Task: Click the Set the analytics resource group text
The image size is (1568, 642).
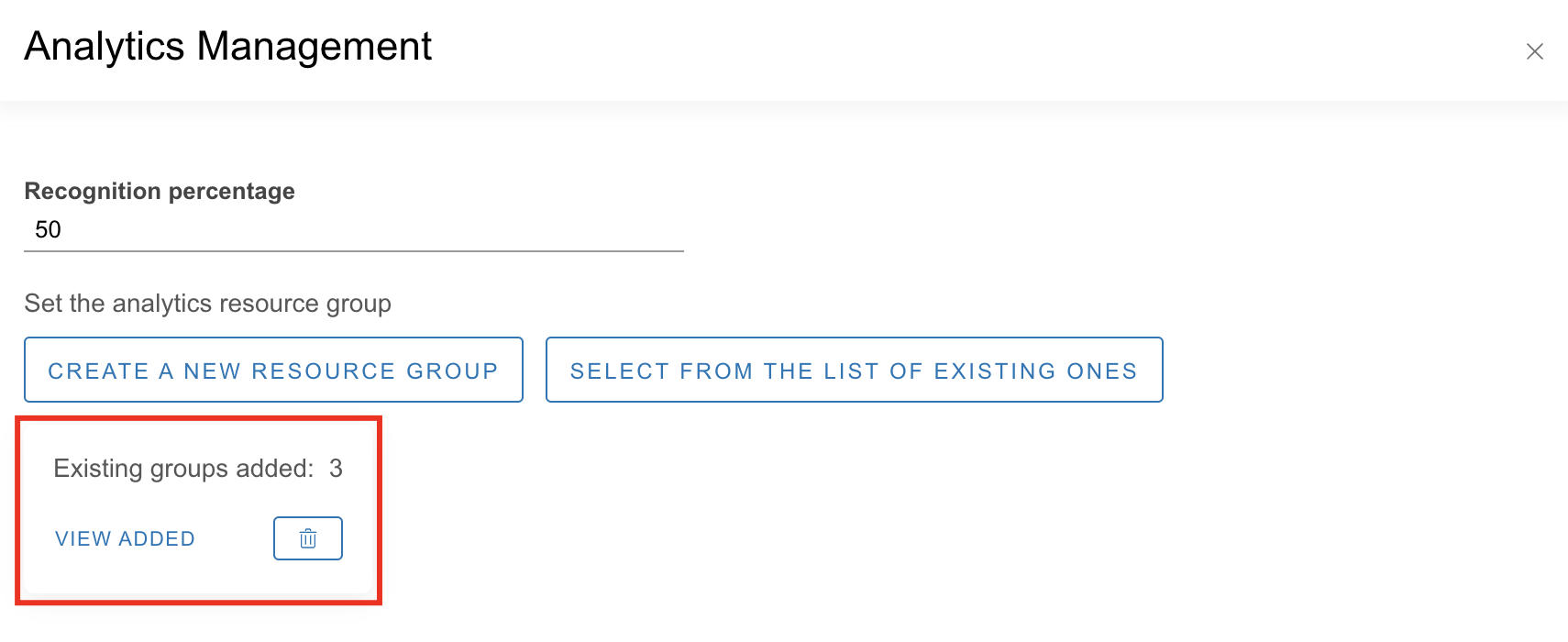Action: click(207, 304)
